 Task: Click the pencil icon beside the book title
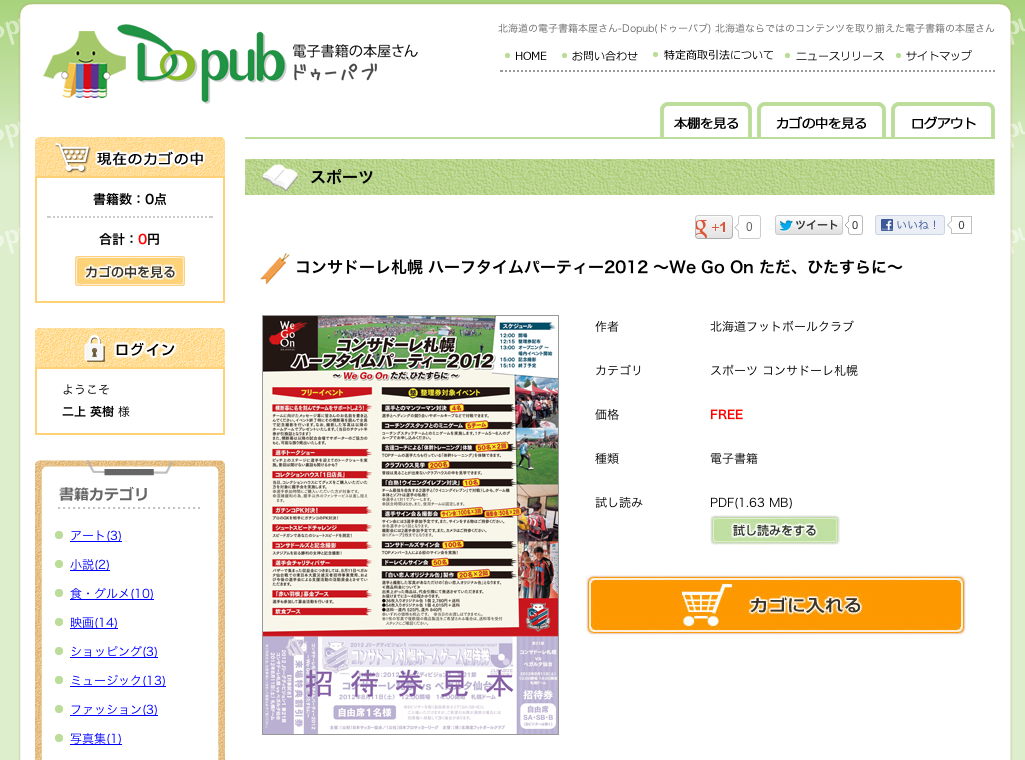point(273,268)
